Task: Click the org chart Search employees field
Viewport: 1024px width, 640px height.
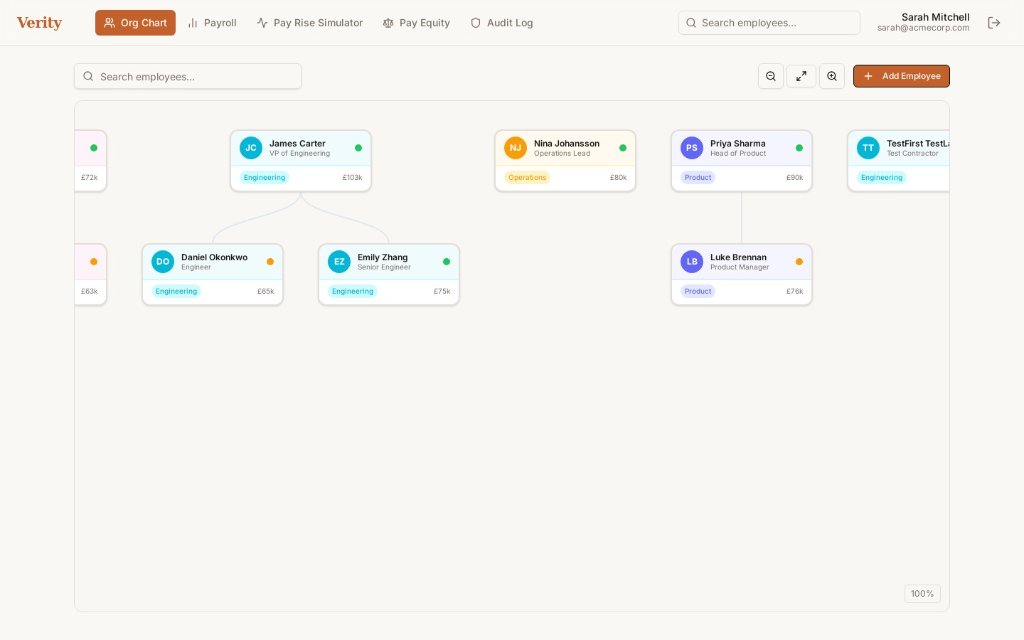Action: [187, 76]
